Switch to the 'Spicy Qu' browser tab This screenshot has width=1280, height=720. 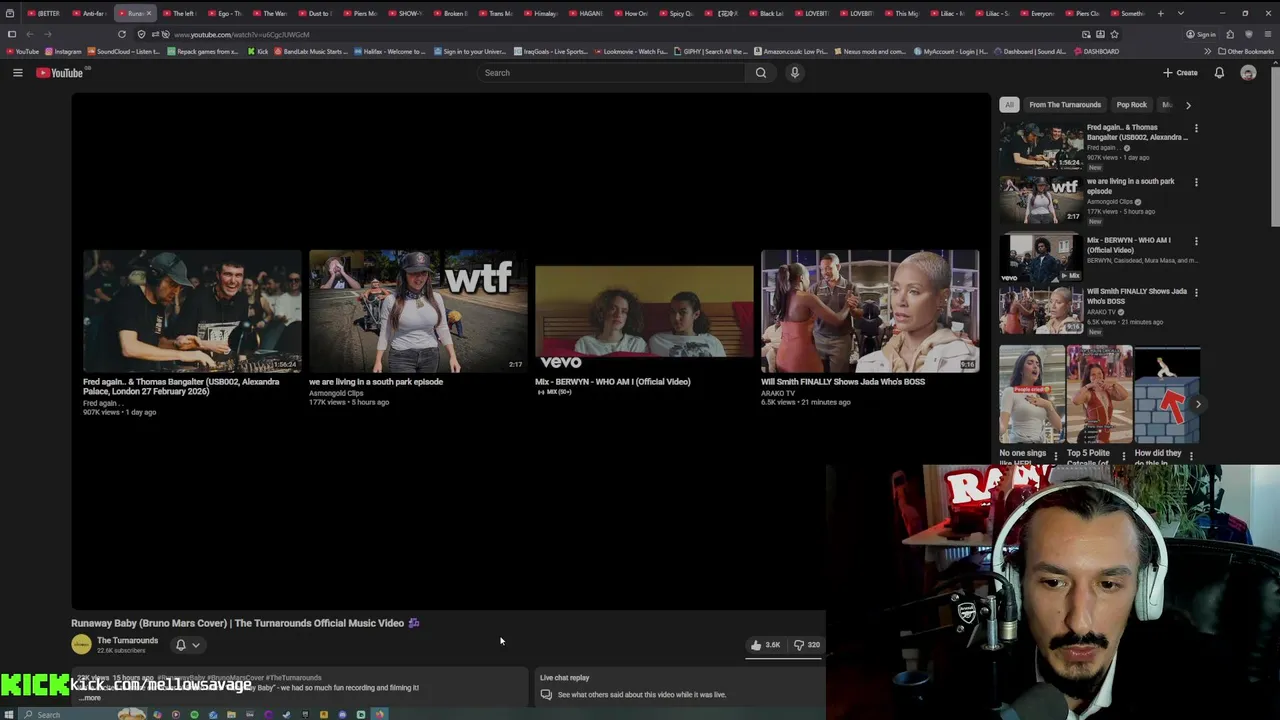[x=676, y=13]
